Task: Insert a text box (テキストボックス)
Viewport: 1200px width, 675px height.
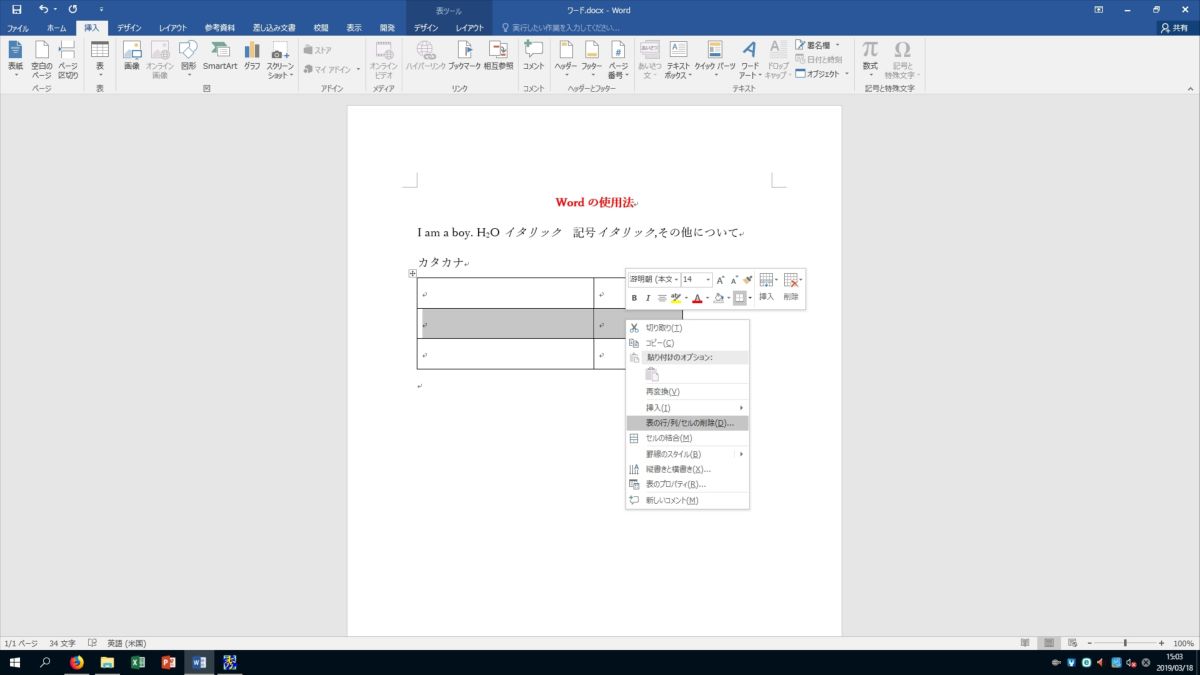Action: (x=678, y=60)
